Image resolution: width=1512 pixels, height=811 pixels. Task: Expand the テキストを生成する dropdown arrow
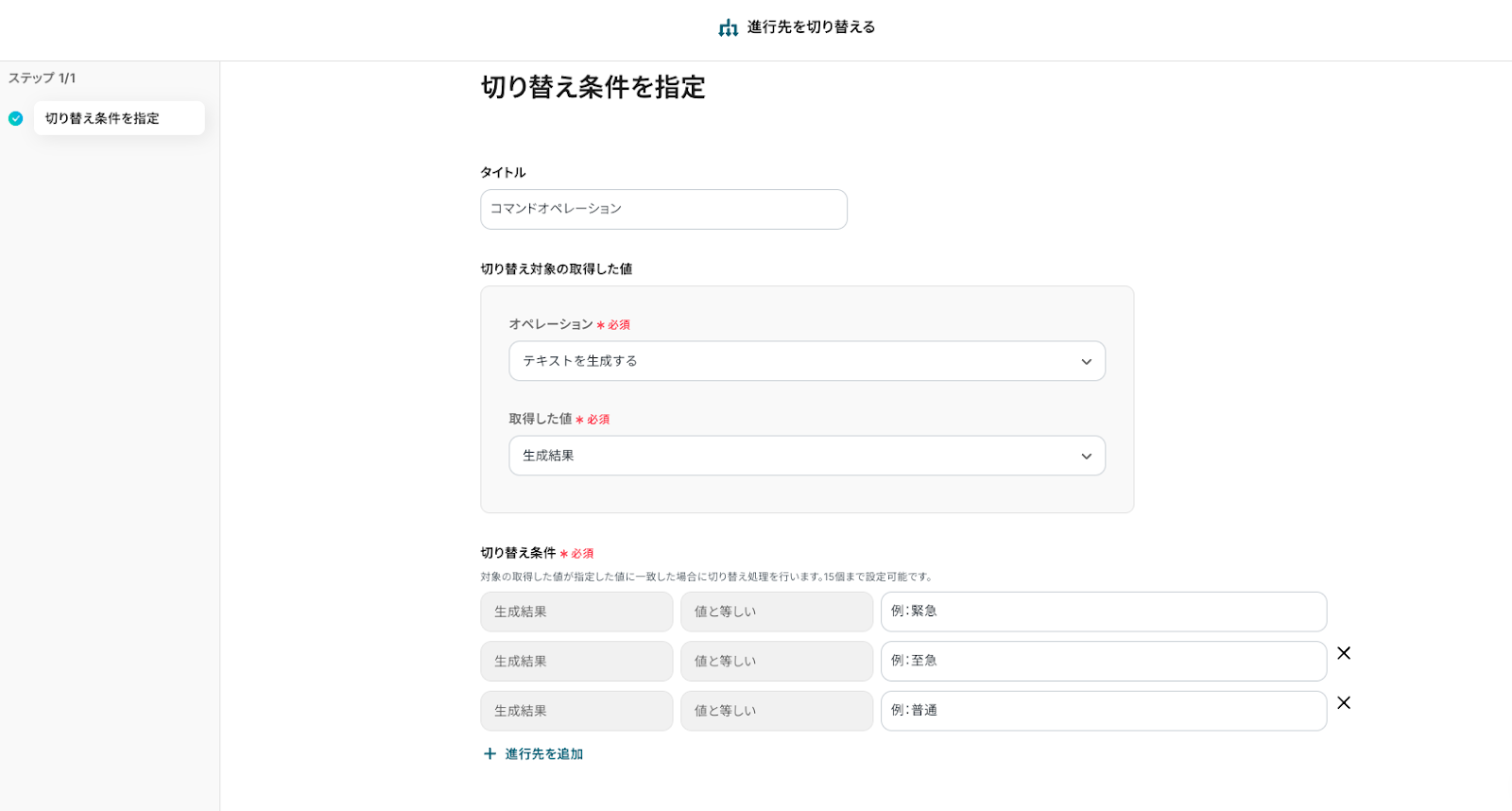pos(1086,362)
